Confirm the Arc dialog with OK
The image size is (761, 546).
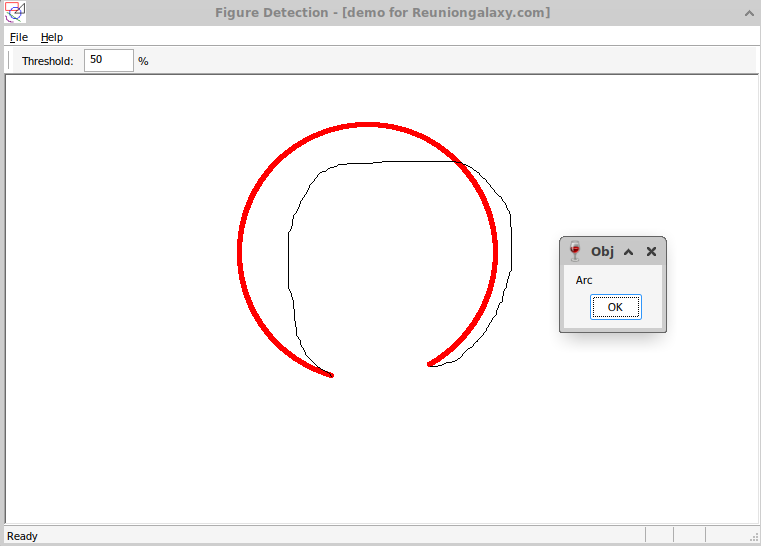(615, 307)
